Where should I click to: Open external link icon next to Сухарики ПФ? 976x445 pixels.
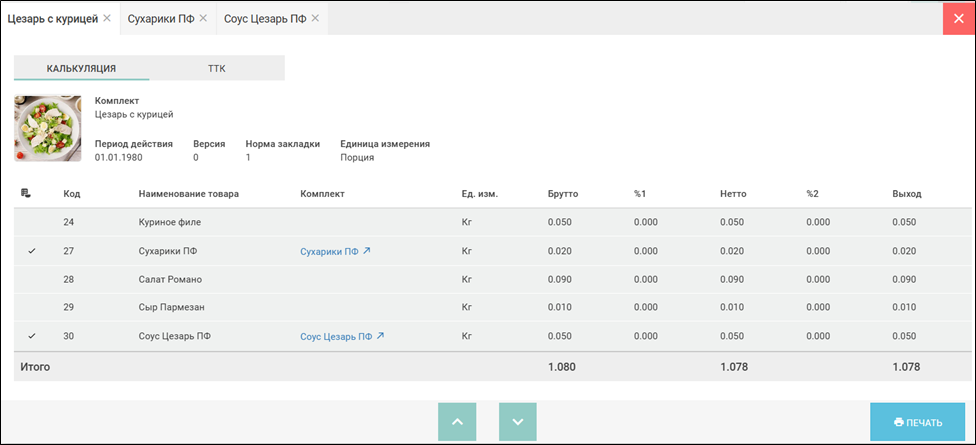point(367,251)
